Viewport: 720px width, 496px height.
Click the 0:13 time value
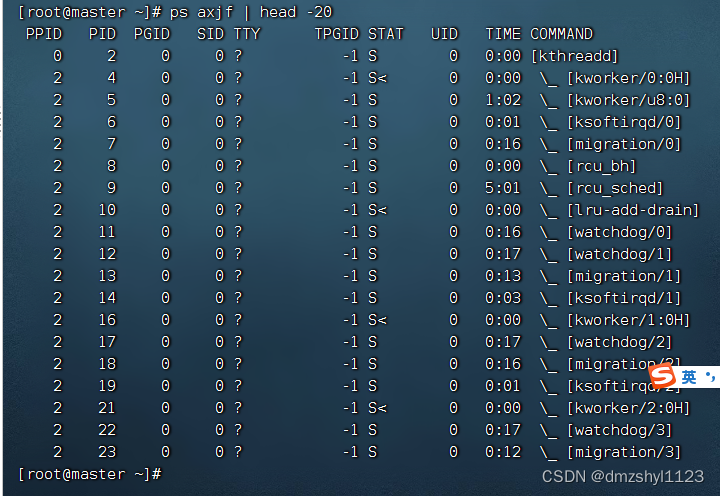coord(503,276)
